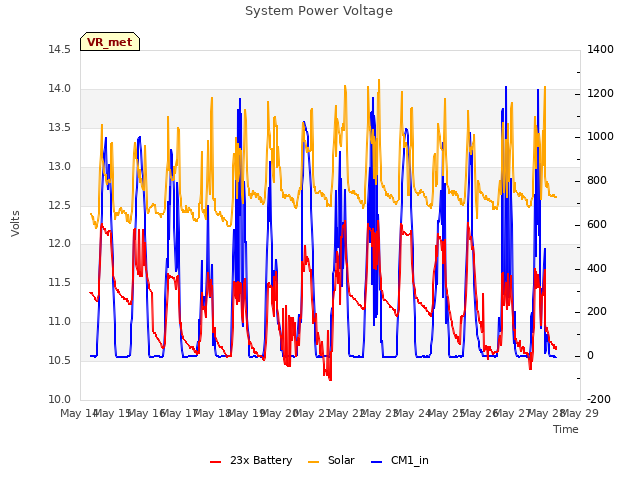
Task: Click the red 23x Battery legend swatch
Action: (216, 462)
